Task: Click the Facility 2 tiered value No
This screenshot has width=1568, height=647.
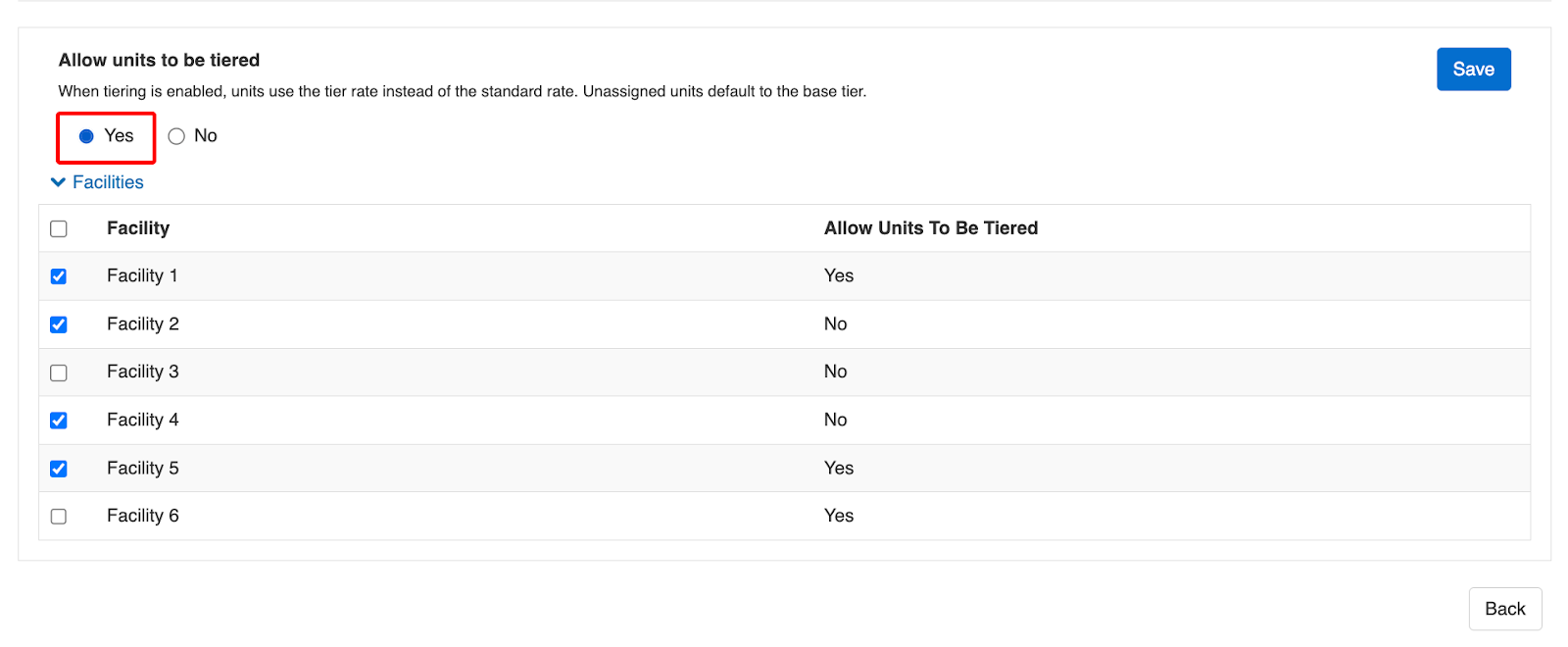Action: click(x=835, y=324)
